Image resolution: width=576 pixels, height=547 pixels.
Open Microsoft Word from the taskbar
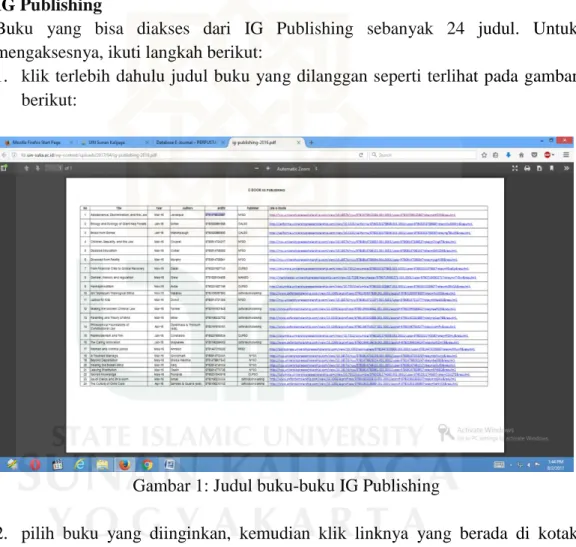coord(169,465)
